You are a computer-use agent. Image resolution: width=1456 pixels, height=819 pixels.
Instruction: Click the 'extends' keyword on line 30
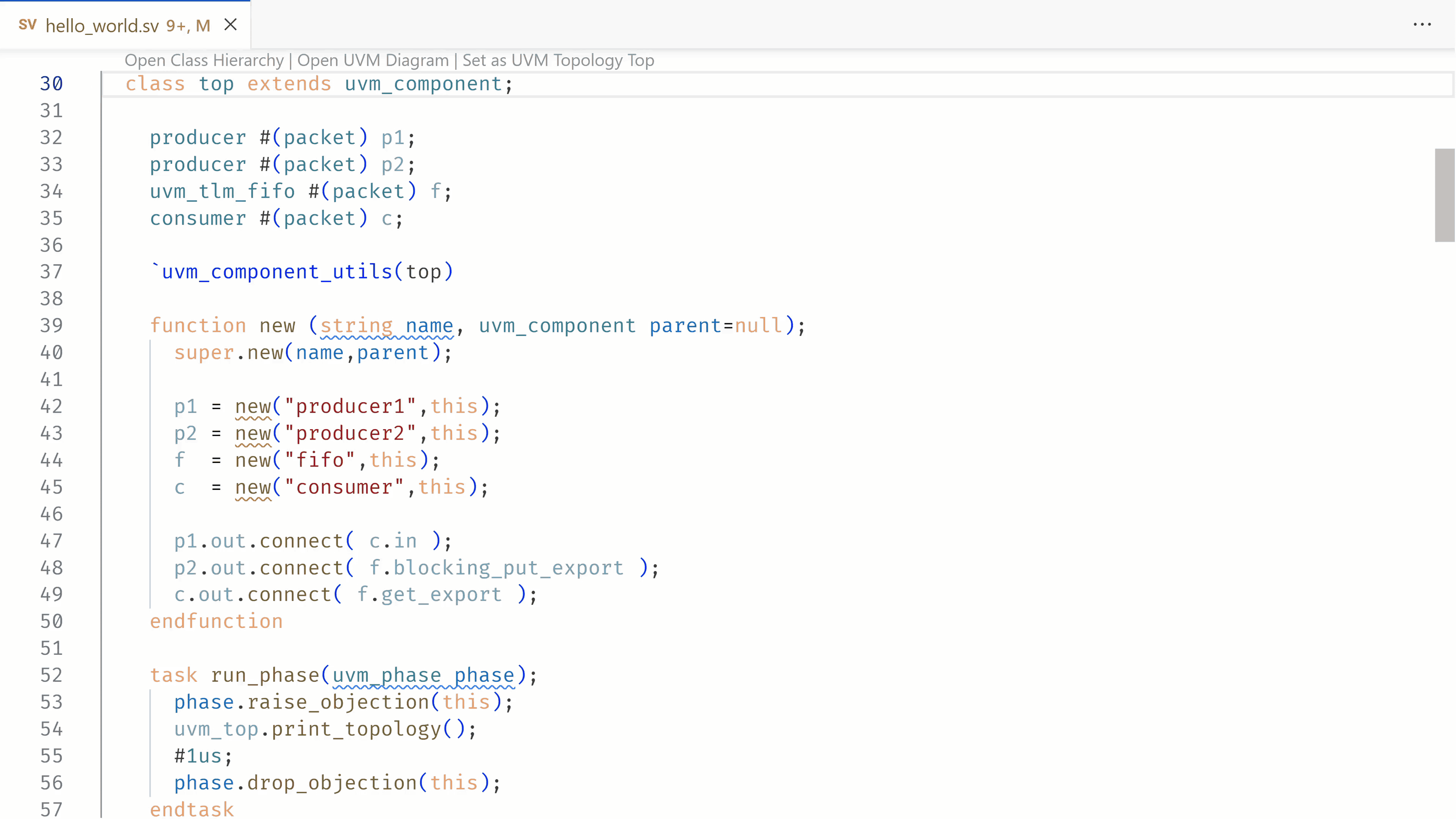(289, 84)
